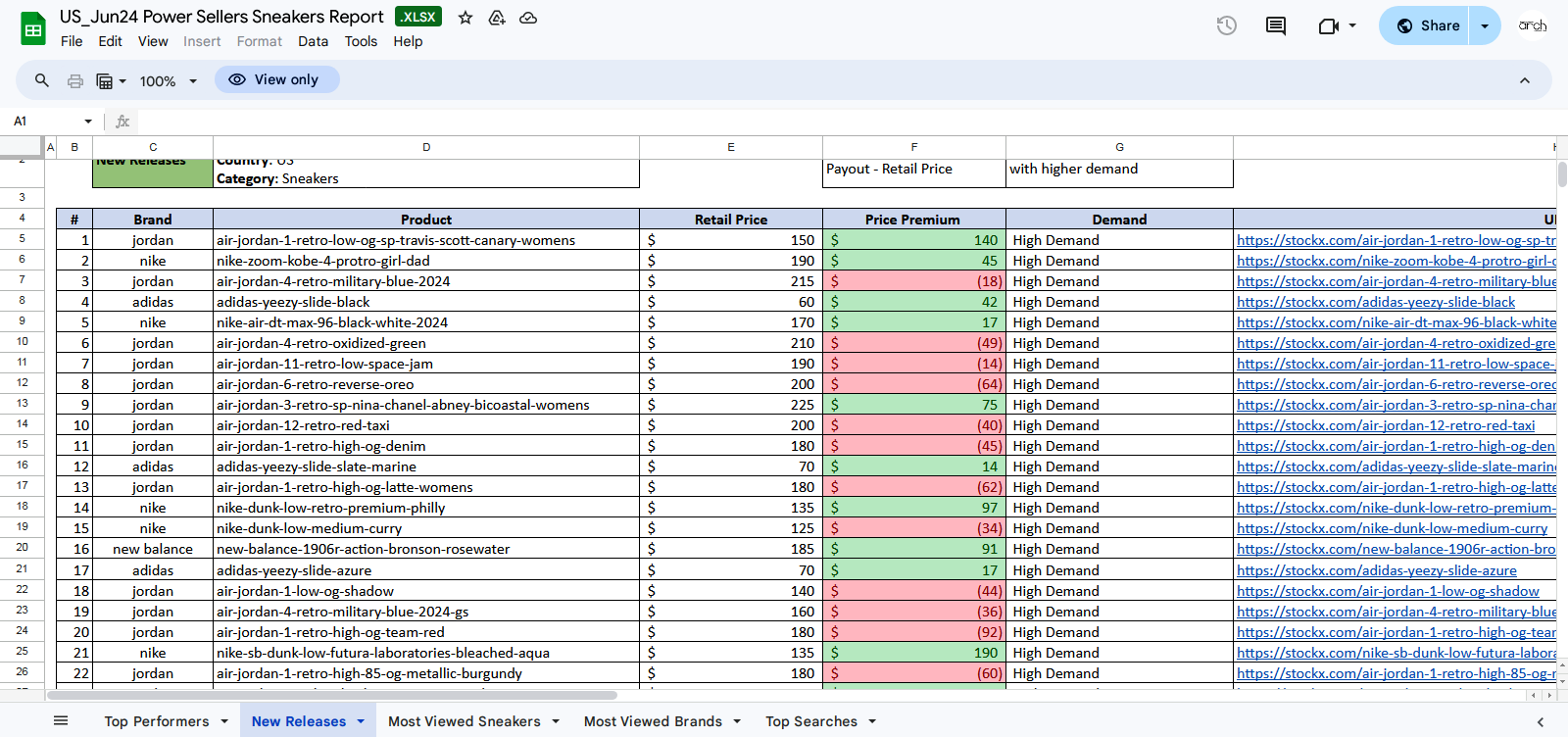
Task: Open the nike-dunk-low-medium-curry StockX link
Action: tap(1393, 528)
